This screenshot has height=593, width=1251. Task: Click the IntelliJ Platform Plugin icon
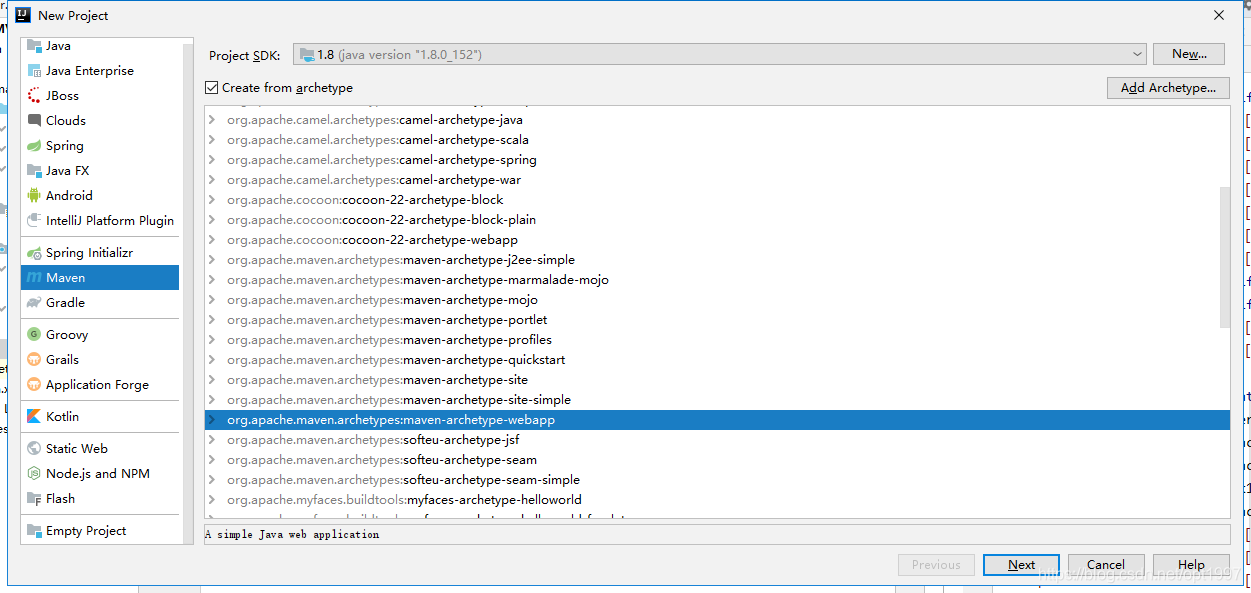pos(34,221)
